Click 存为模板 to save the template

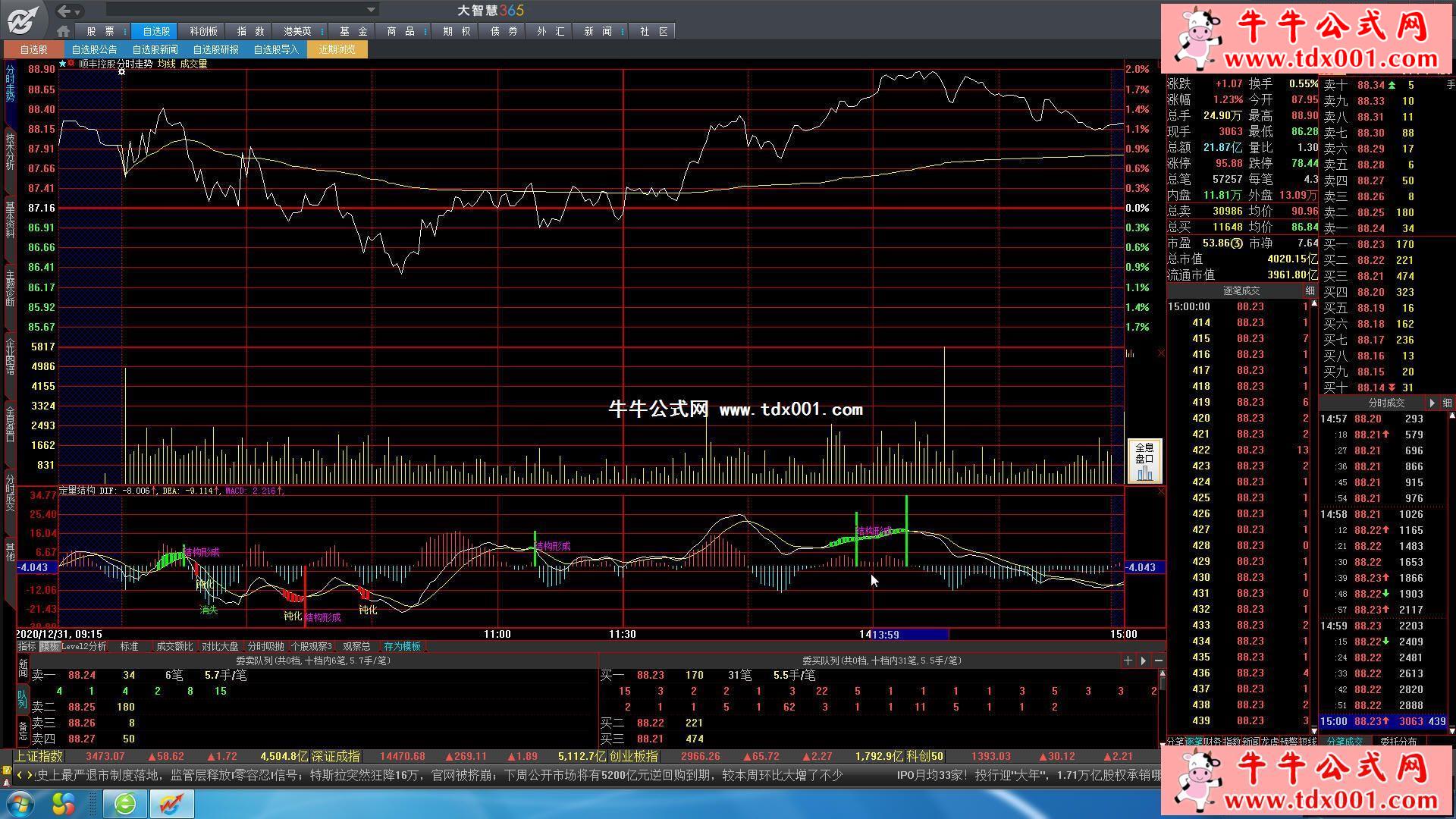point(402,646)
